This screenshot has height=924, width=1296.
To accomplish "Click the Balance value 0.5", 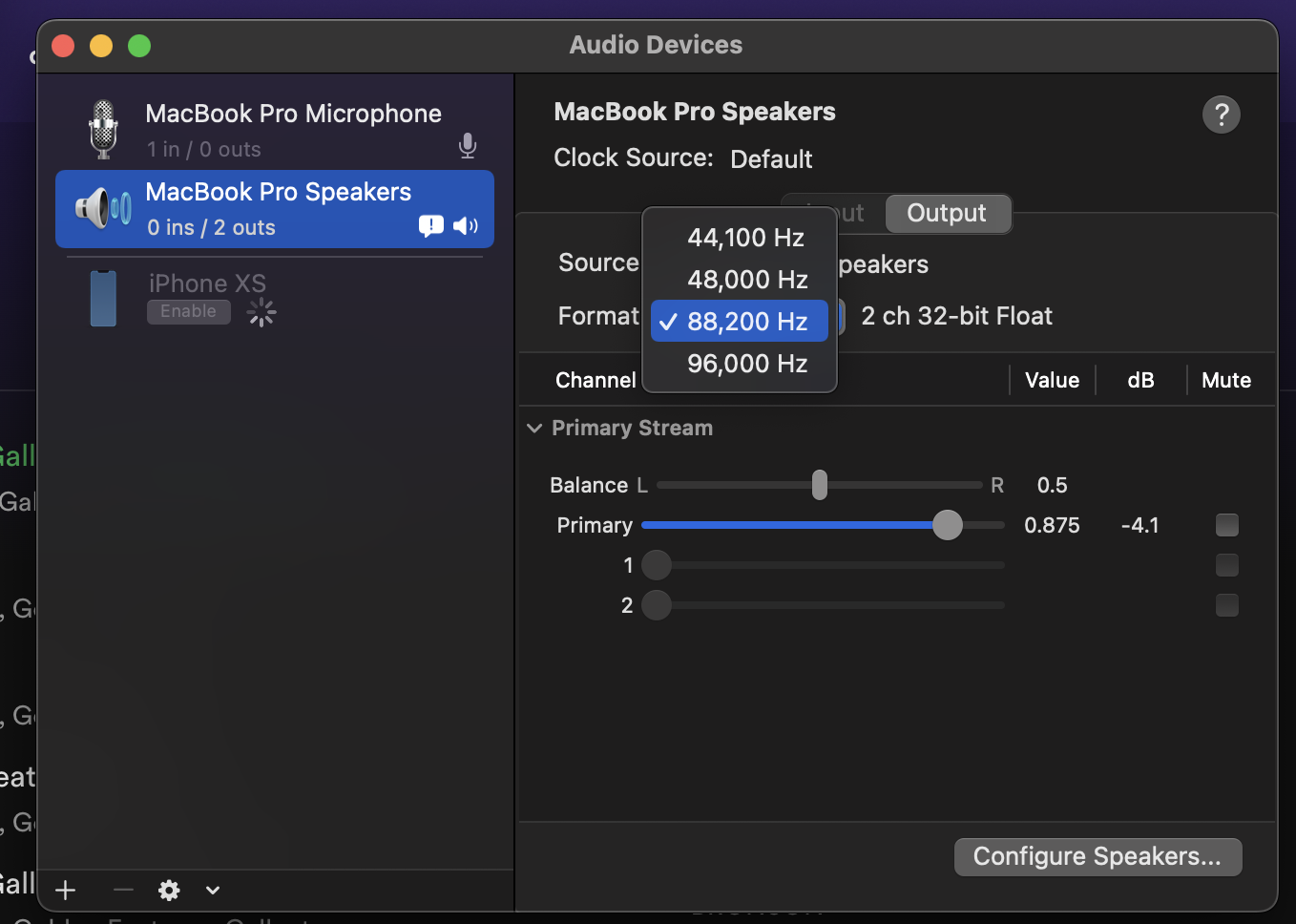I will tap(1052, 486).
